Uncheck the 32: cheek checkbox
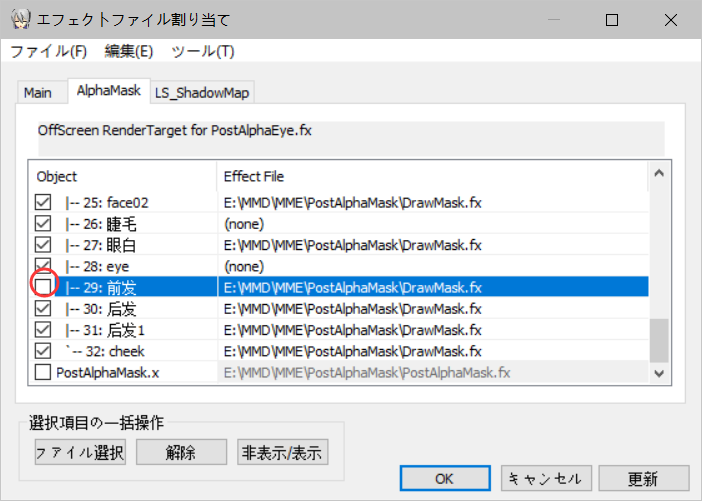This screenshot has width=702, height=501. point(43,351)
